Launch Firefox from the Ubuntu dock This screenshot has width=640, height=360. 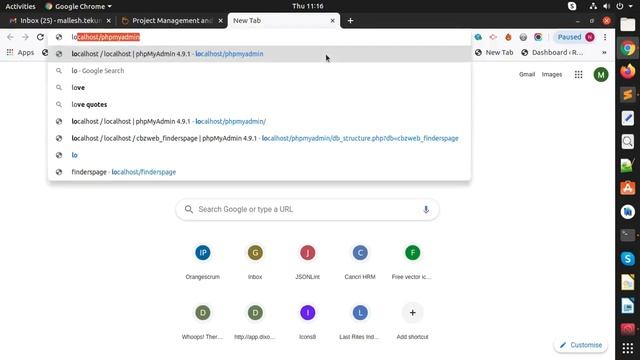628,71
